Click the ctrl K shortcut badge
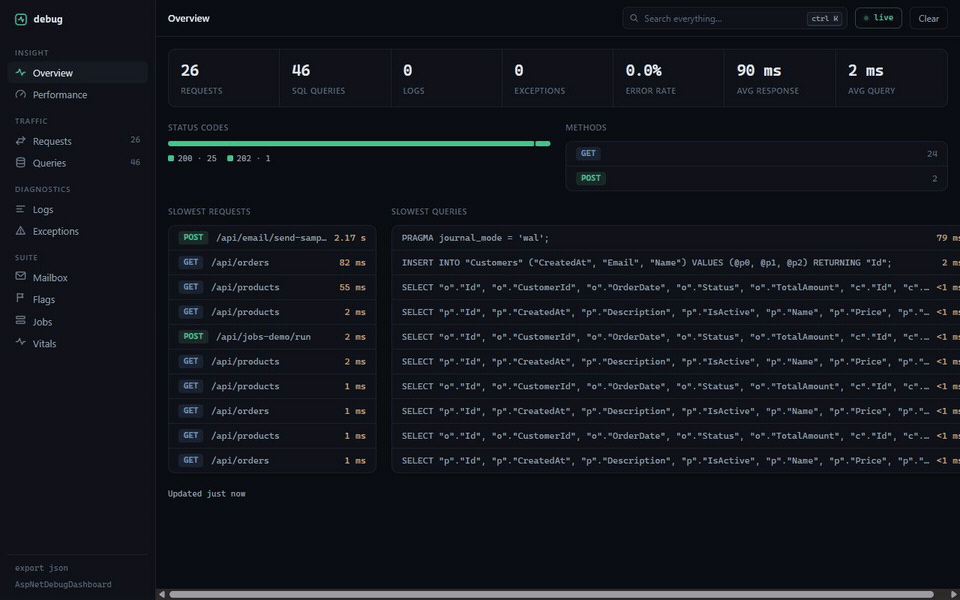 824,18
